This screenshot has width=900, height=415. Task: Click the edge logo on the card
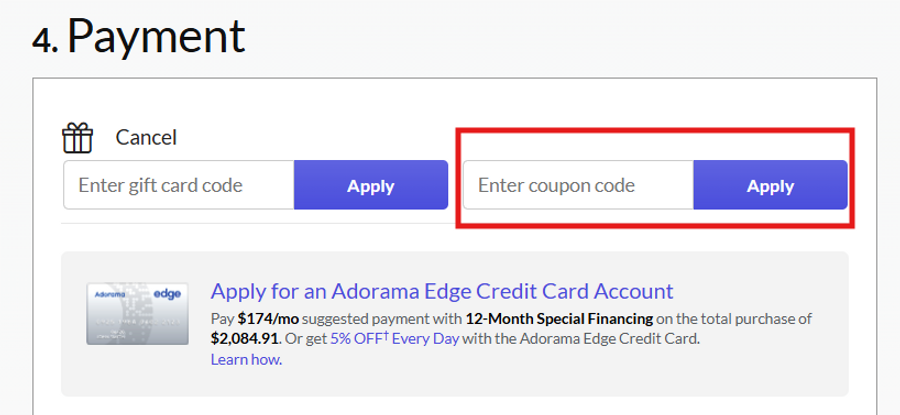(167, 296)
